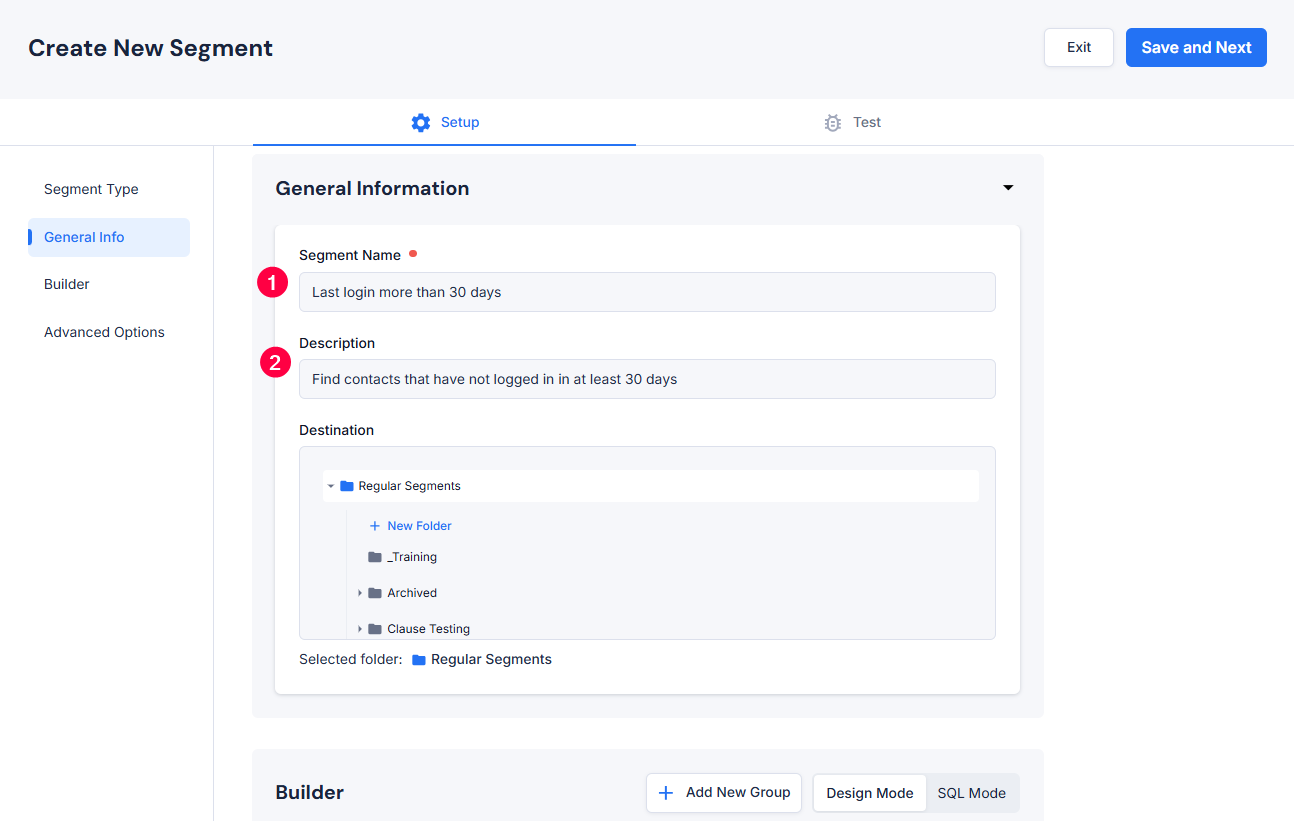Open Advanced Options in sidebar

point(104,332)
